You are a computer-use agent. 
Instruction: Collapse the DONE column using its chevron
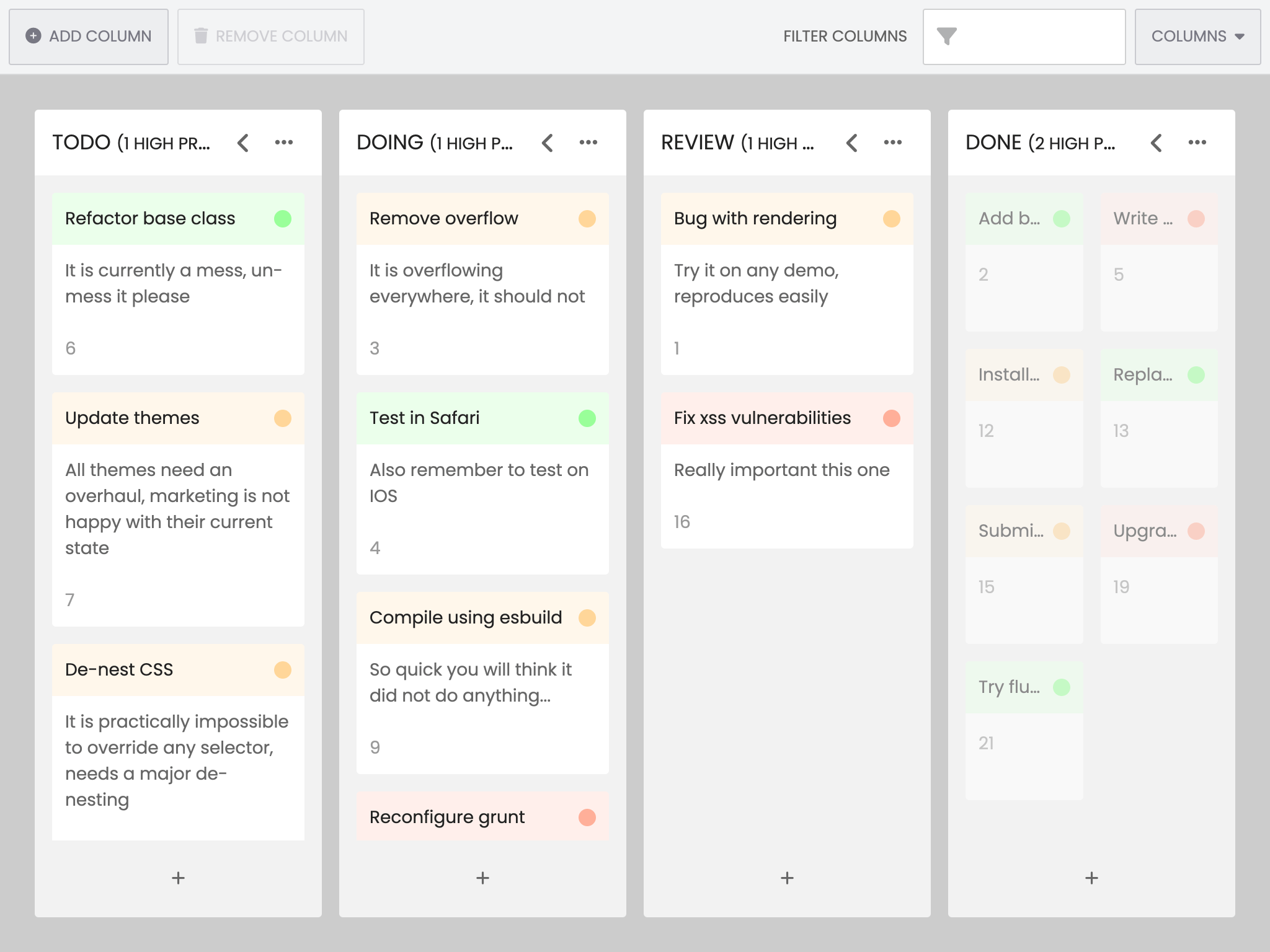[1157, 143]
